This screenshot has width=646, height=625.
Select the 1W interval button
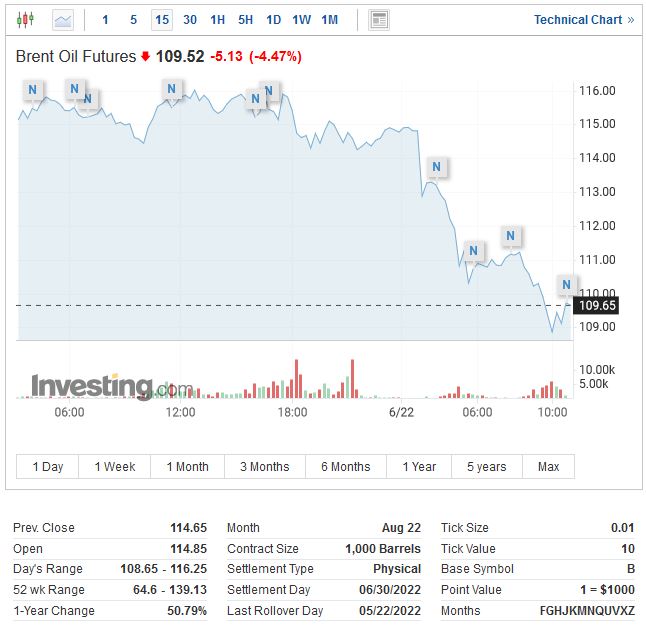click(301, 20)
